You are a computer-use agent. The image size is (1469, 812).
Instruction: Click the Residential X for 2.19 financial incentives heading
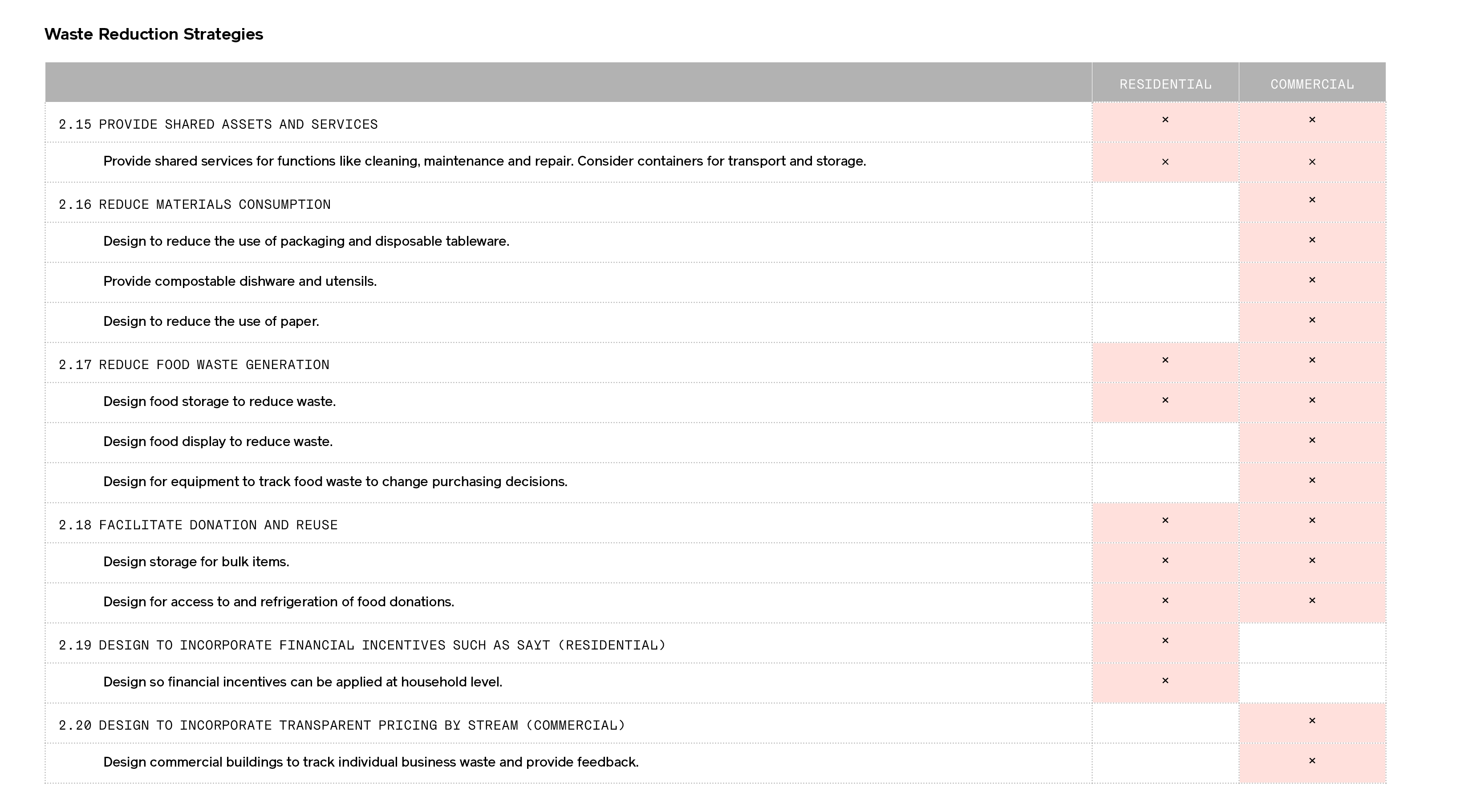pos(1165,641)
